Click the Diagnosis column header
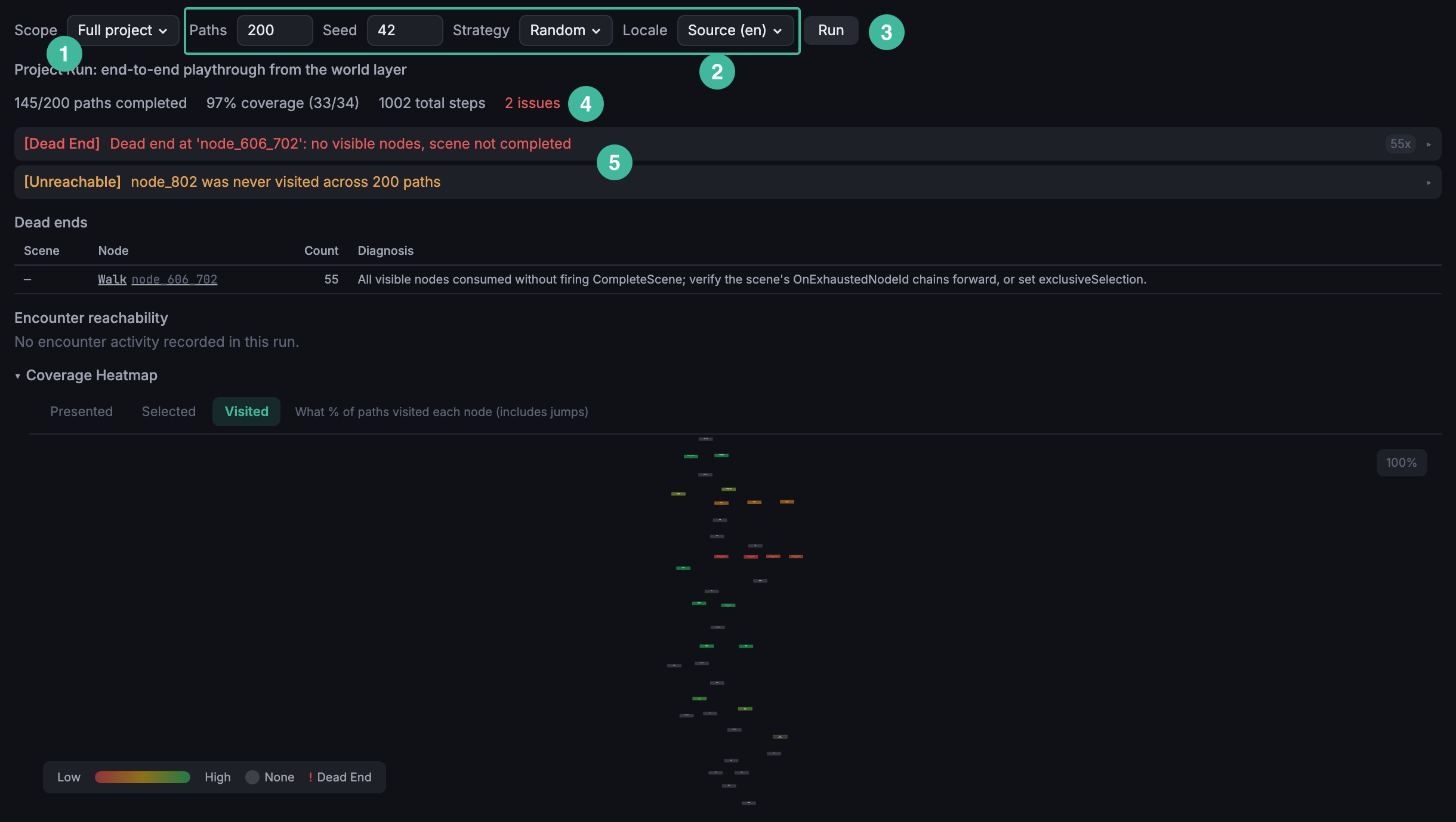Screen dimensions: 1456x822 pos(385,251)
